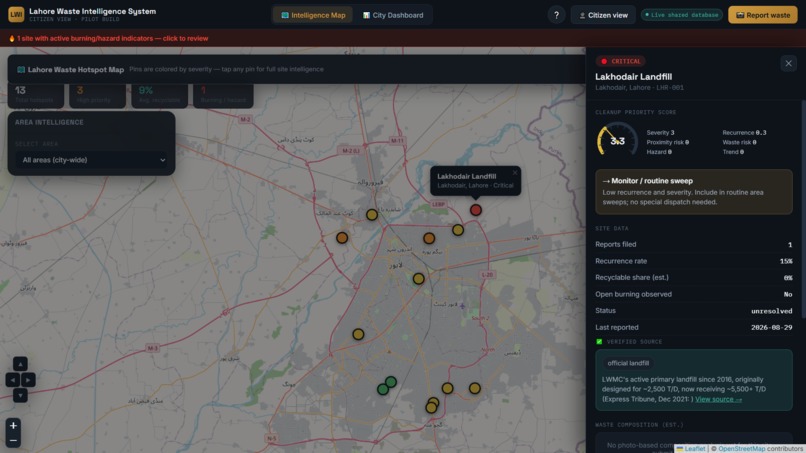Screen dimensions: 806x453
Task: Open help with the question mark button
Action: coord(556,15)
